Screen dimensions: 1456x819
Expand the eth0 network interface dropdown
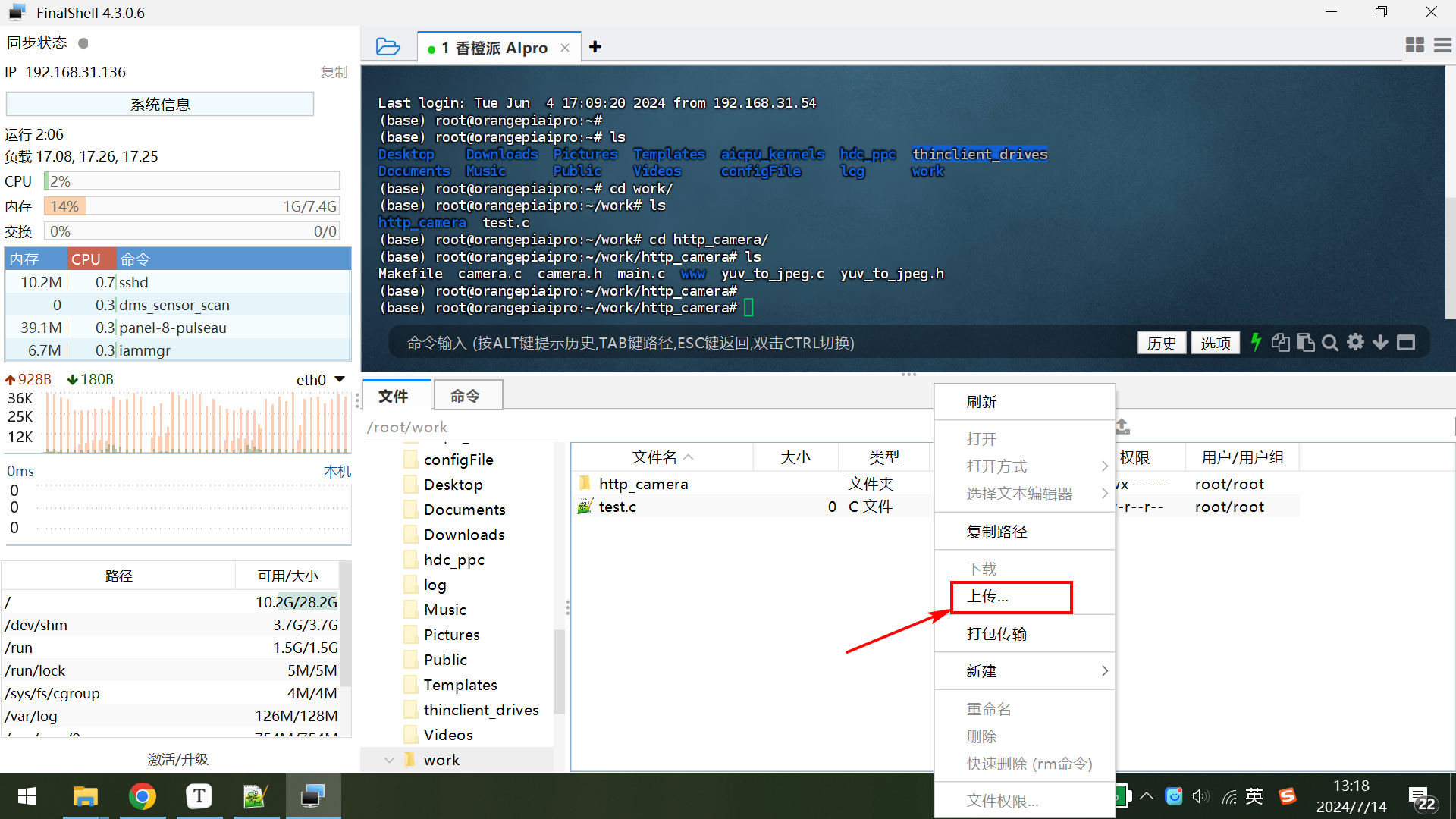[x=340, y=379]
